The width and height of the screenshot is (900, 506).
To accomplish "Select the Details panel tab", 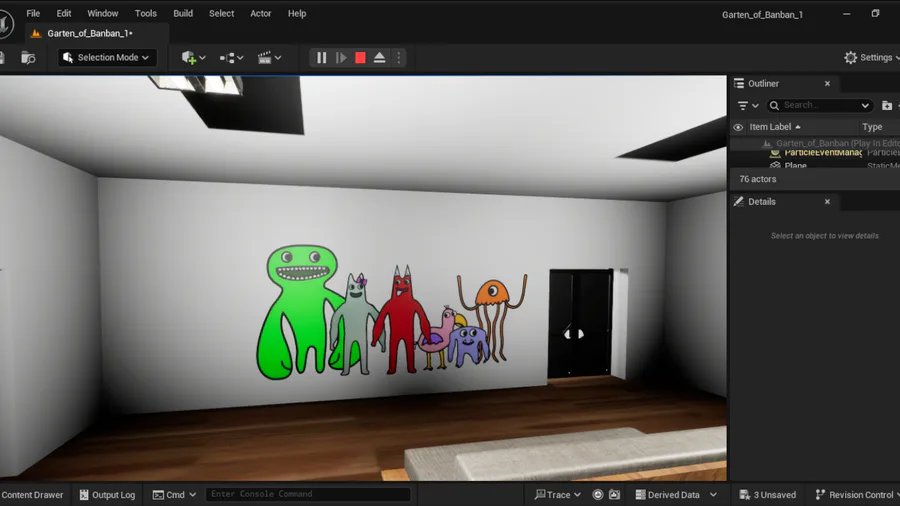I will tap(762, 201).
